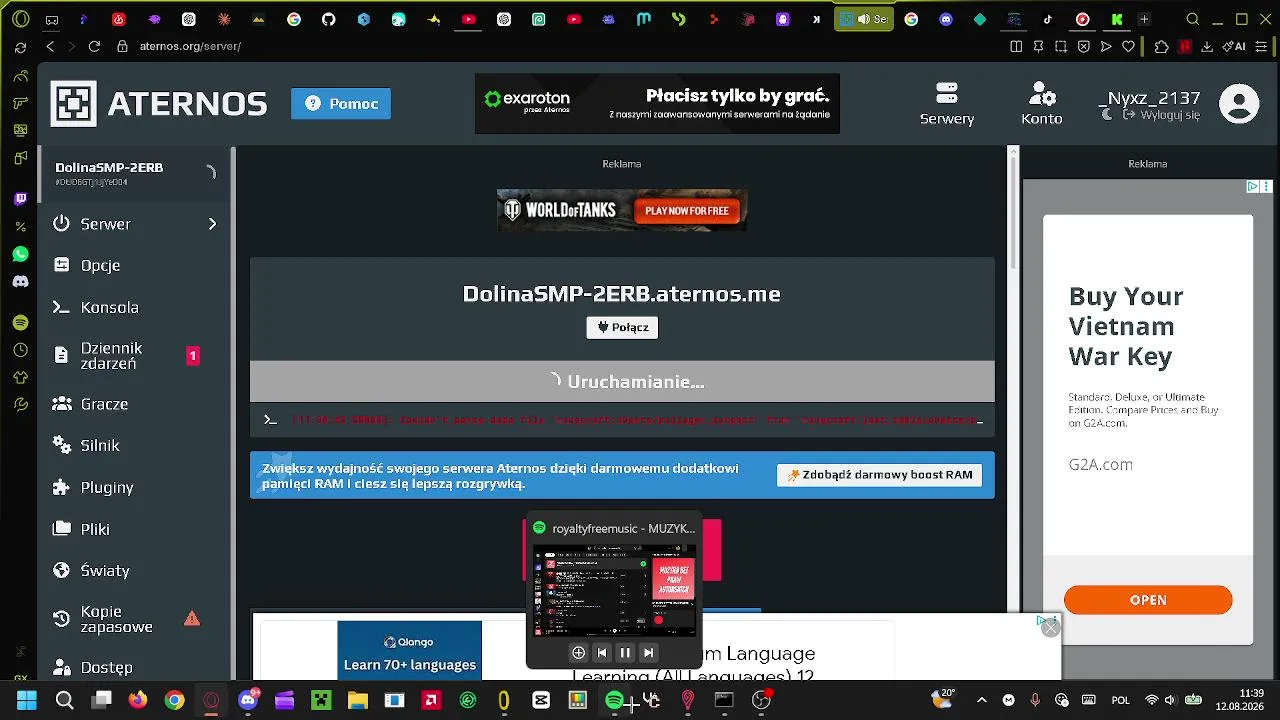The image size is (1280, 720).
Task: Open Firefox from the taskbar
Action: [x=138, y=700]
